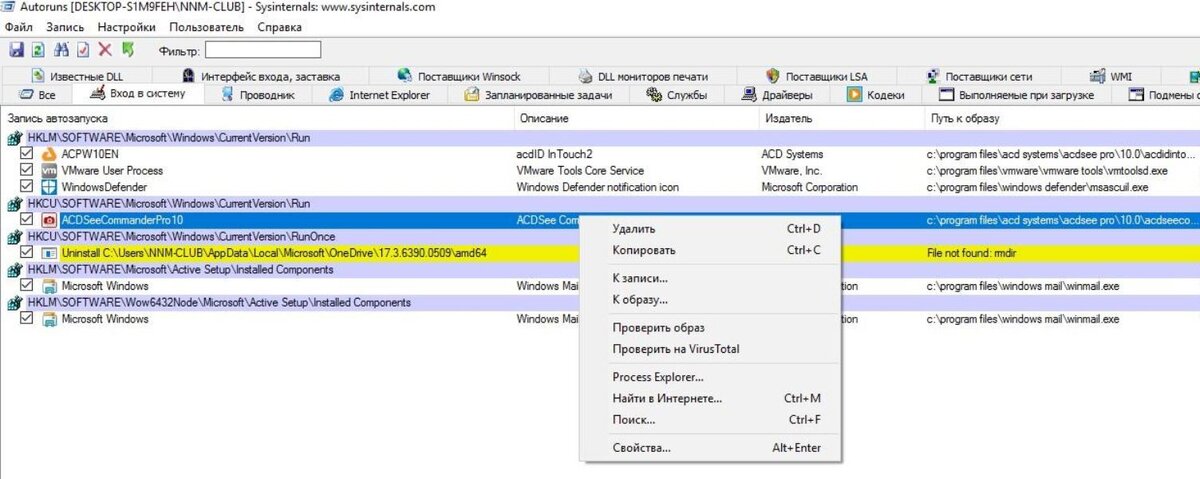Click the registry icon of the Wow6432Node Active Setup key
Image resolution: width=1200 pixels, height=479 pixels.
click(x=15, y=303)
